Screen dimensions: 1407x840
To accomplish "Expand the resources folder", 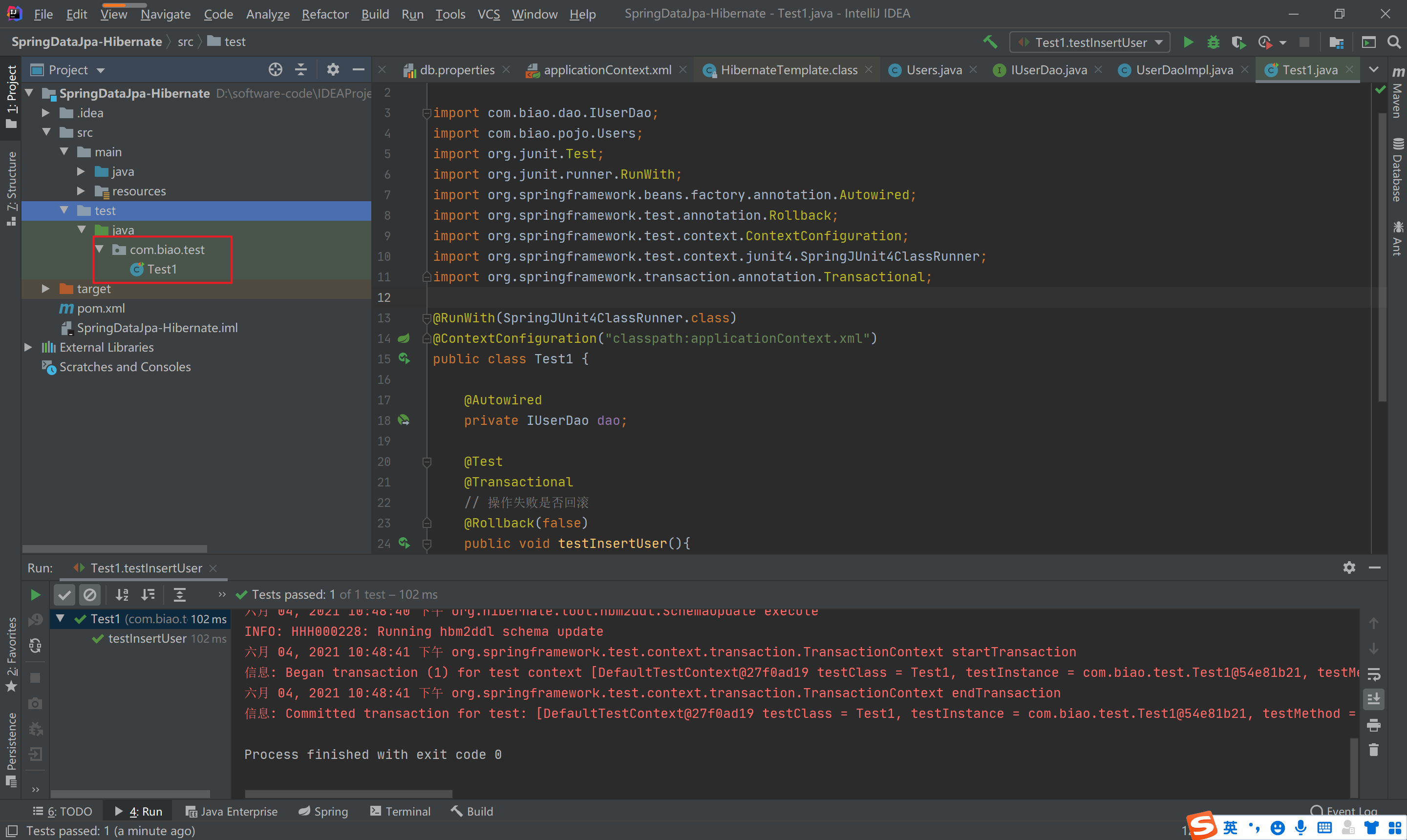I will click(81, 191).
